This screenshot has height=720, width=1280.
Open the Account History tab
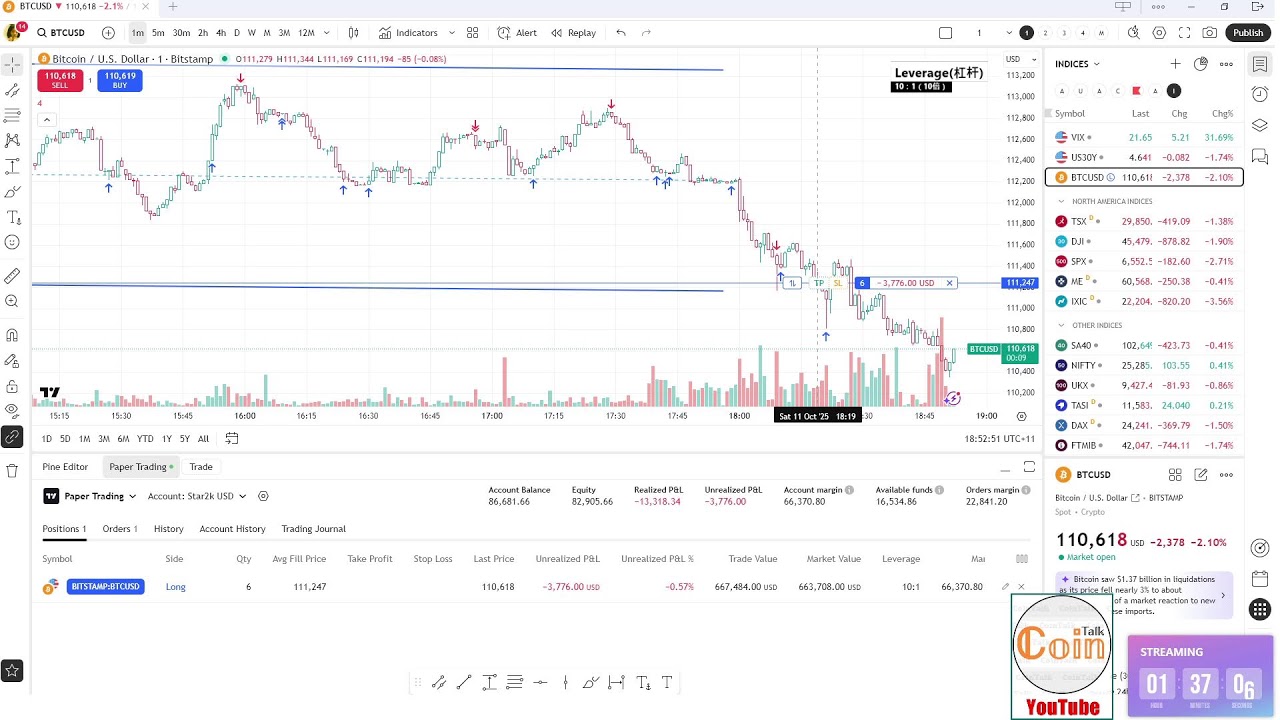click(232, 529)
